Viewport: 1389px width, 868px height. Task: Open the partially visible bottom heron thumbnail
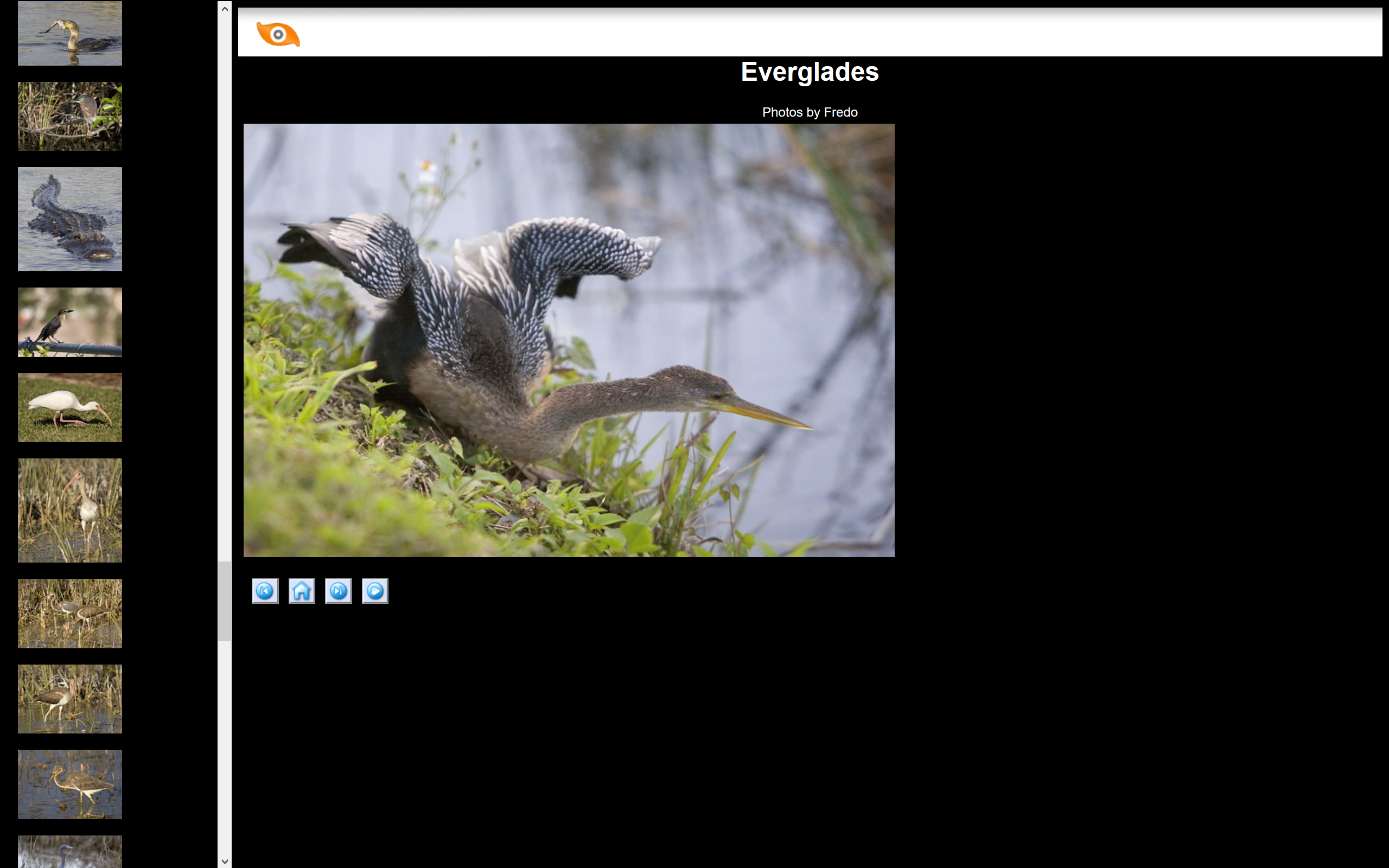tap(70, 852)
